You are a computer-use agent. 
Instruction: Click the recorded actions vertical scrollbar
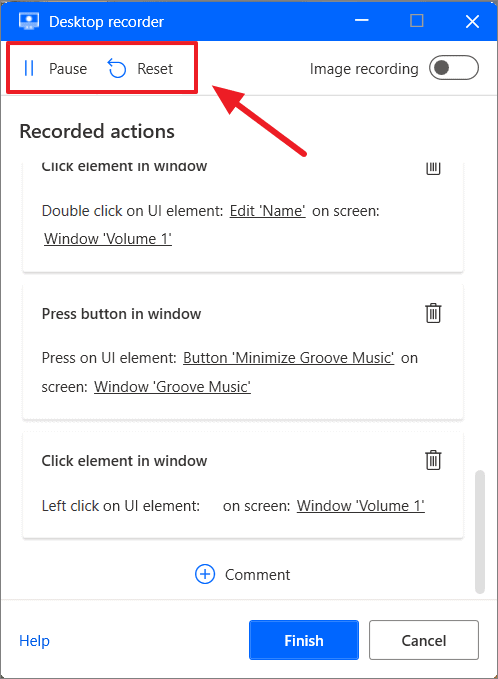coord(479,531)
